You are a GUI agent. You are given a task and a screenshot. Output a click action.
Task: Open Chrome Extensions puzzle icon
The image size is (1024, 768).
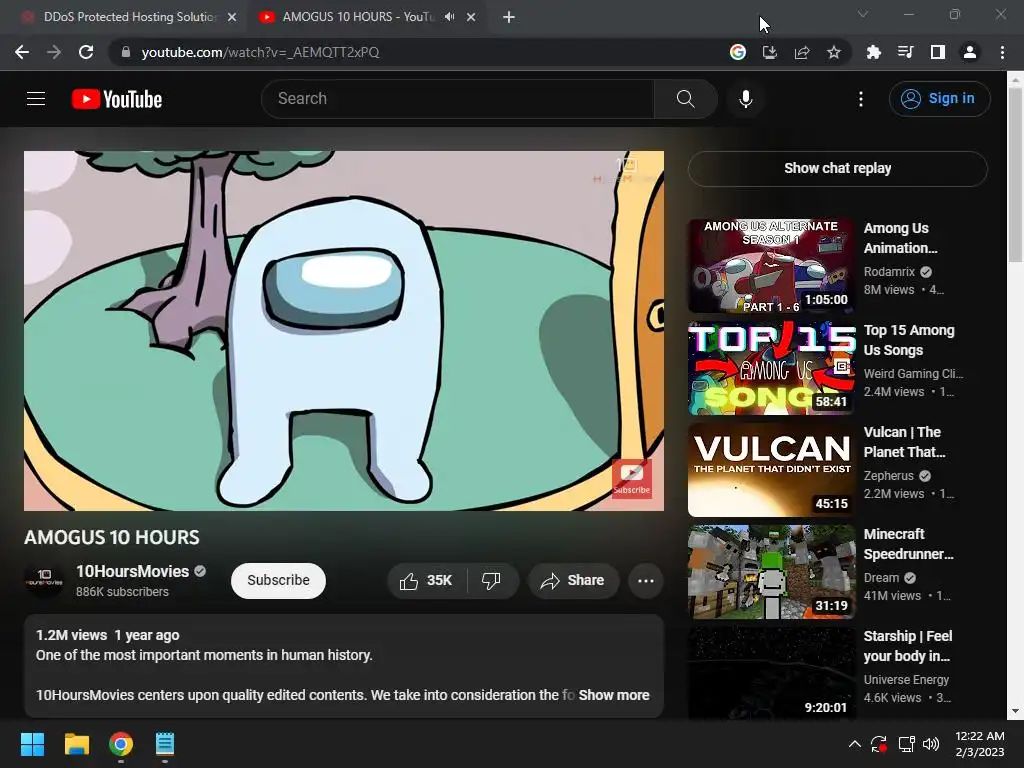click(873, 52)
